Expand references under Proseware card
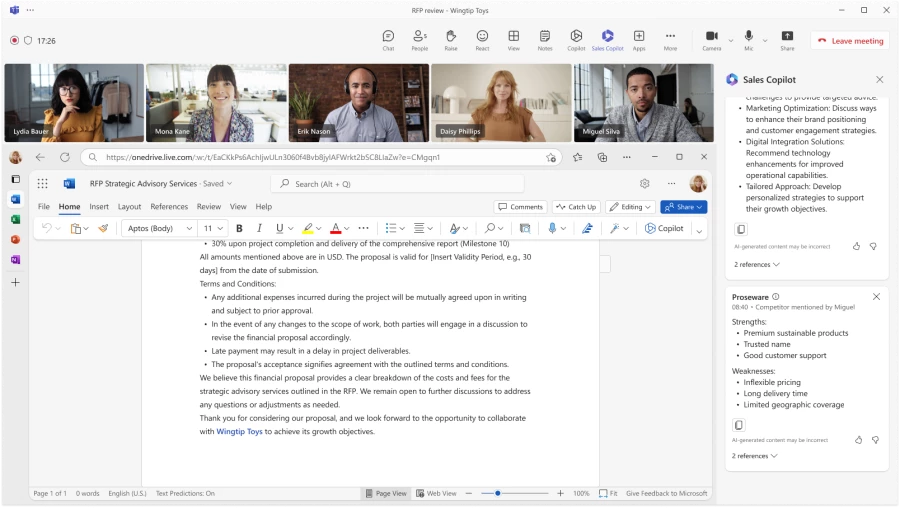900x508 pixels. 755,456
